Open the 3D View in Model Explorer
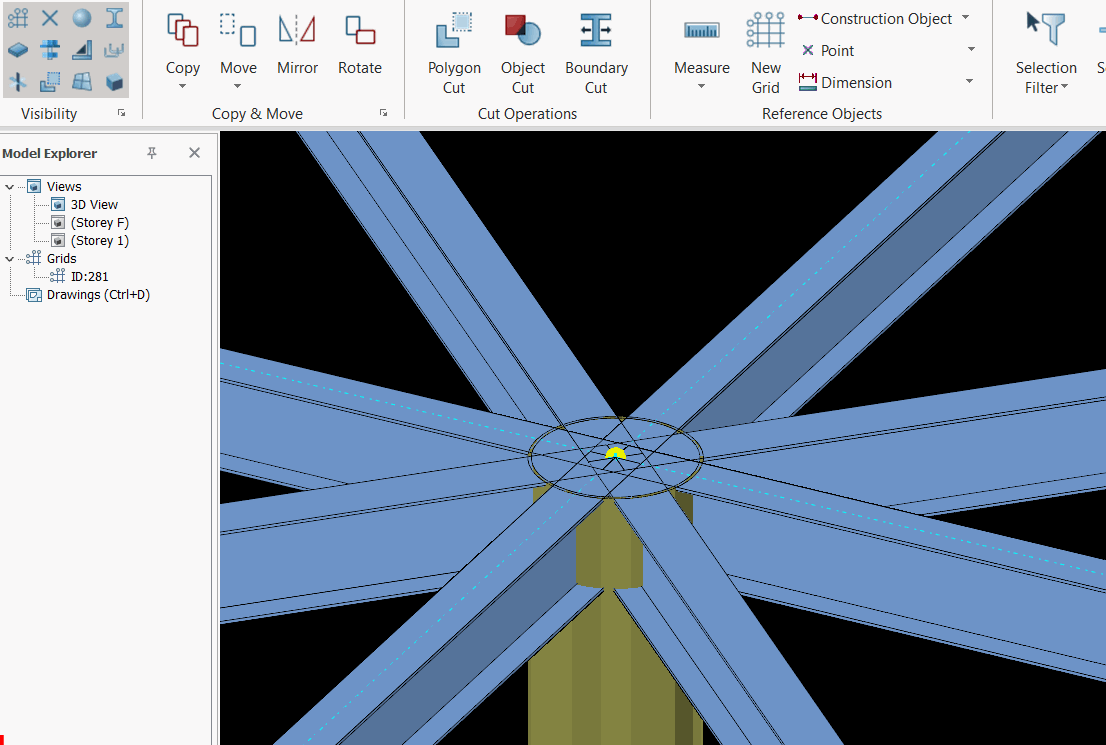Screen dimensions: 1106x745 (94, 205)
